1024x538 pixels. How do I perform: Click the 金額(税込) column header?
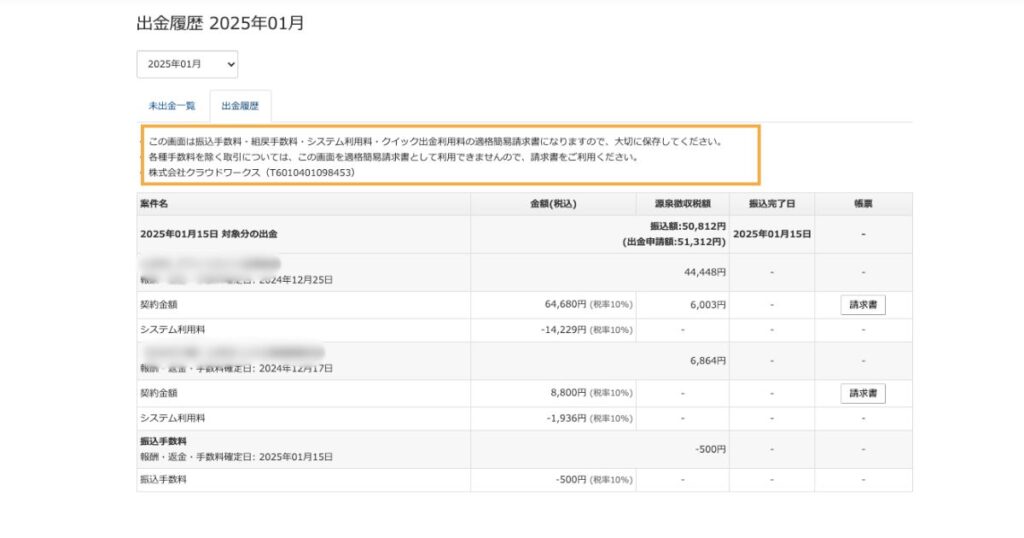coord(553,204)
